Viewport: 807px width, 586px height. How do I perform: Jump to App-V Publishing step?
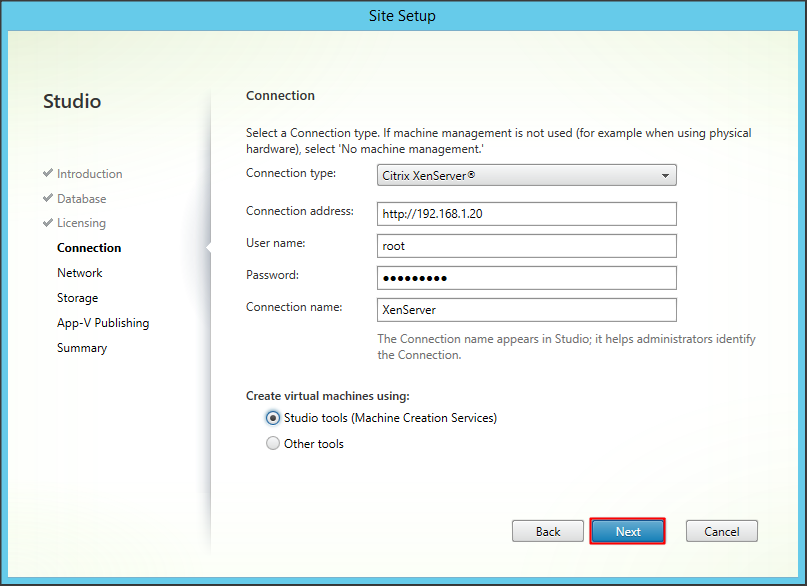(x=103, y=323)
